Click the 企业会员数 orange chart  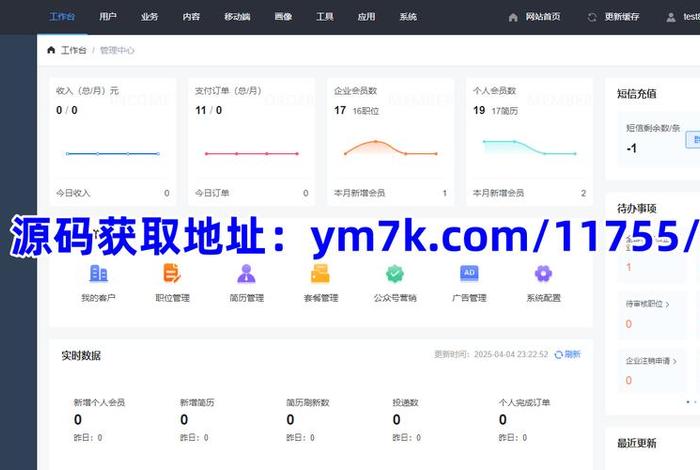391,148
